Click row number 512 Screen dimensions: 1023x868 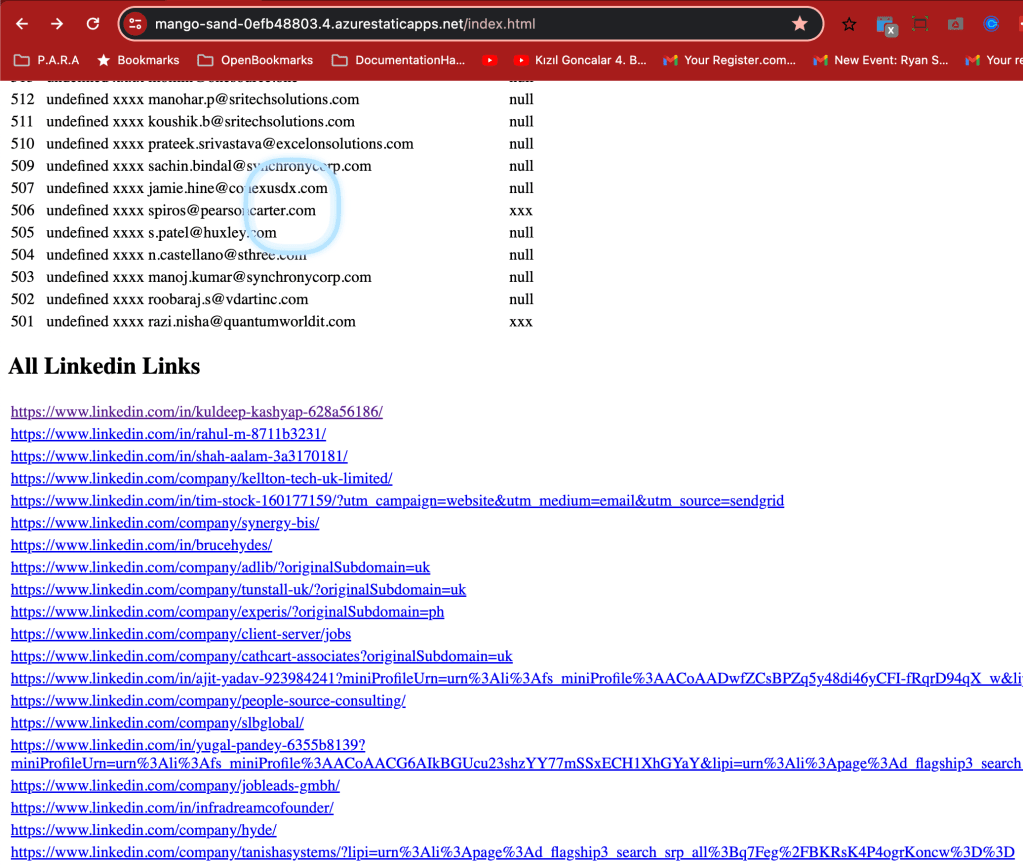click(x=22, y=99)
